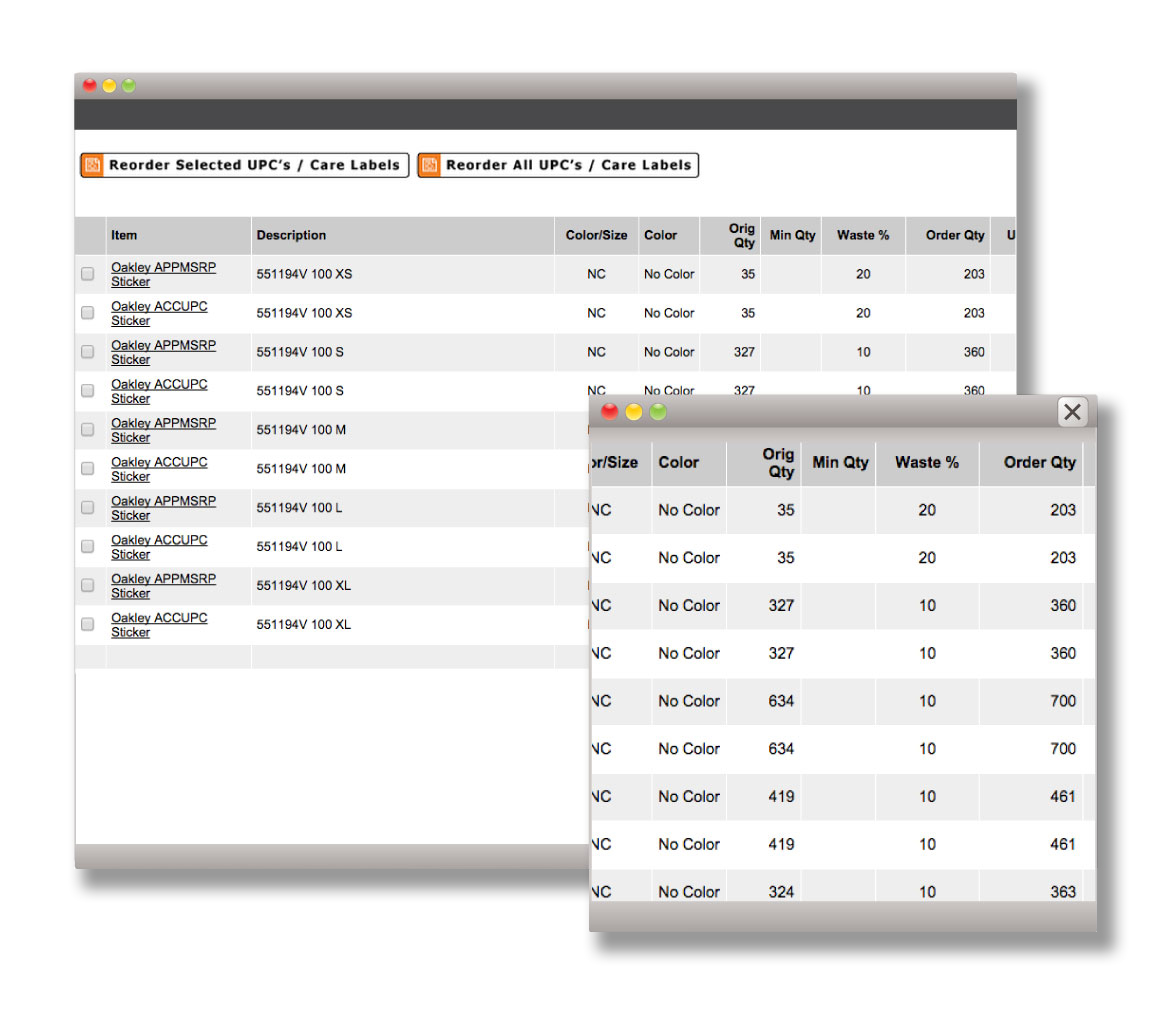The width and height of the screenshot is (1170, 1012).
Task: Click Reorder Selected UPC's / Care Labels button
Action: click(x=245, y=165)
